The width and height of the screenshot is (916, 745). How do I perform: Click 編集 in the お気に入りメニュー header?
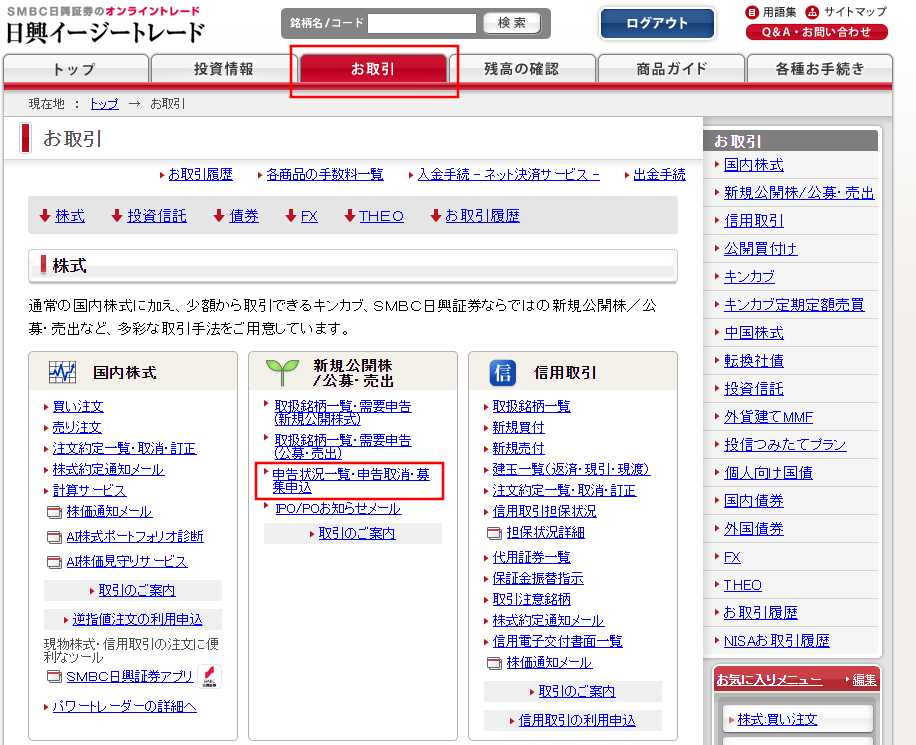[863, 680]
